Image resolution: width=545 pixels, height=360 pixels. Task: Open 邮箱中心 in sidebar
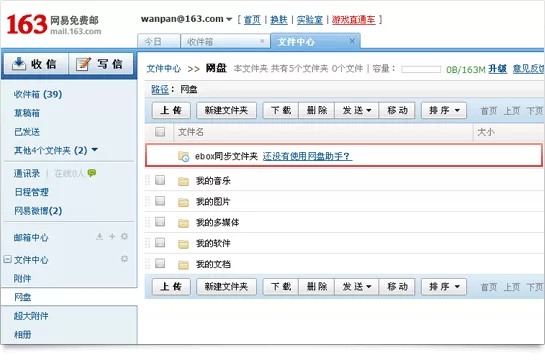[x=31, y=238]
